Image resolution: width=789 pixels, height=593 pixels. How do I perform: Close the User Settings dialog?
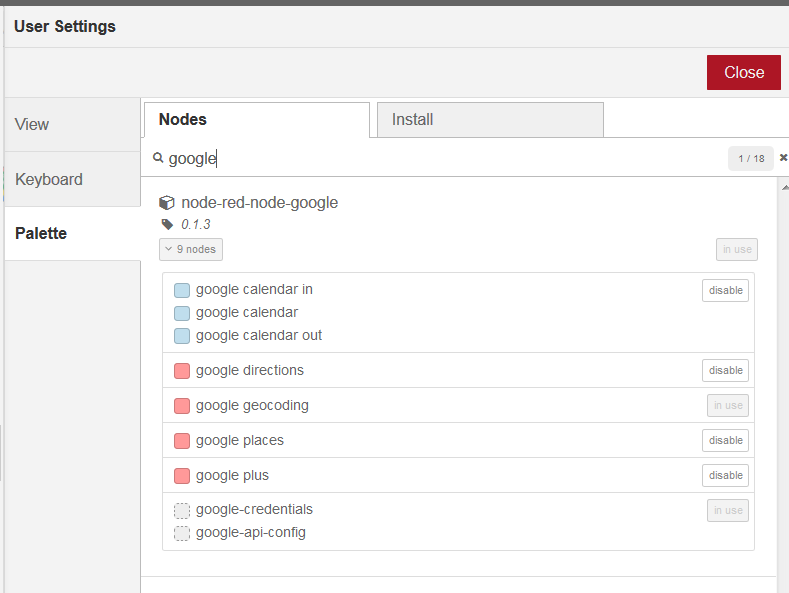pyautogui.click(x=744, y=72)
